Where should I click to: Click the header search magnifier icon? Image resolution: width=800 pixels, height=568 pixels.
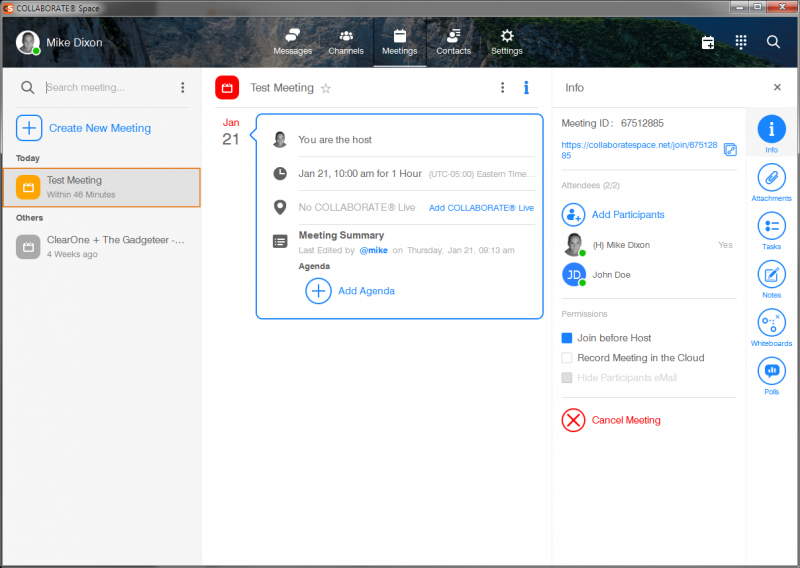(773, 42)
